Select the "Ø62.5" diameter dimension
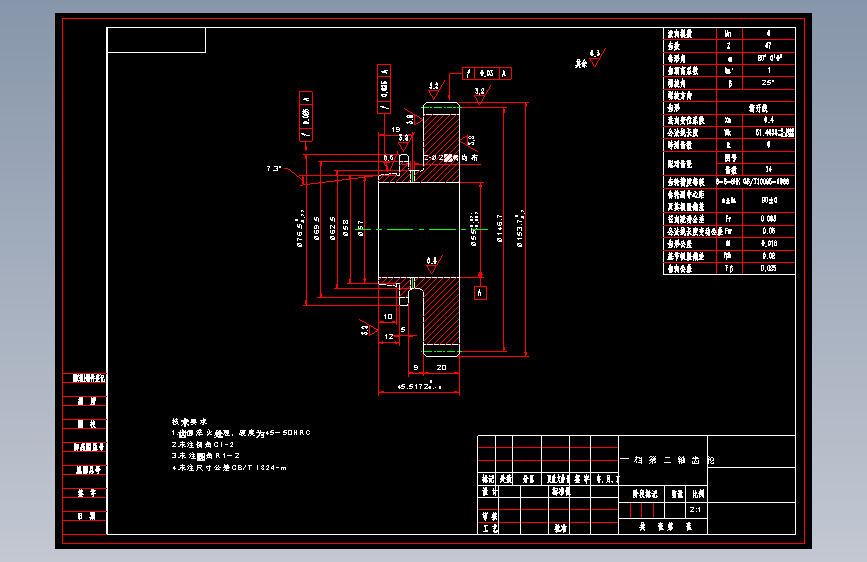Screen dimensions: 867x562 point(332,228)
